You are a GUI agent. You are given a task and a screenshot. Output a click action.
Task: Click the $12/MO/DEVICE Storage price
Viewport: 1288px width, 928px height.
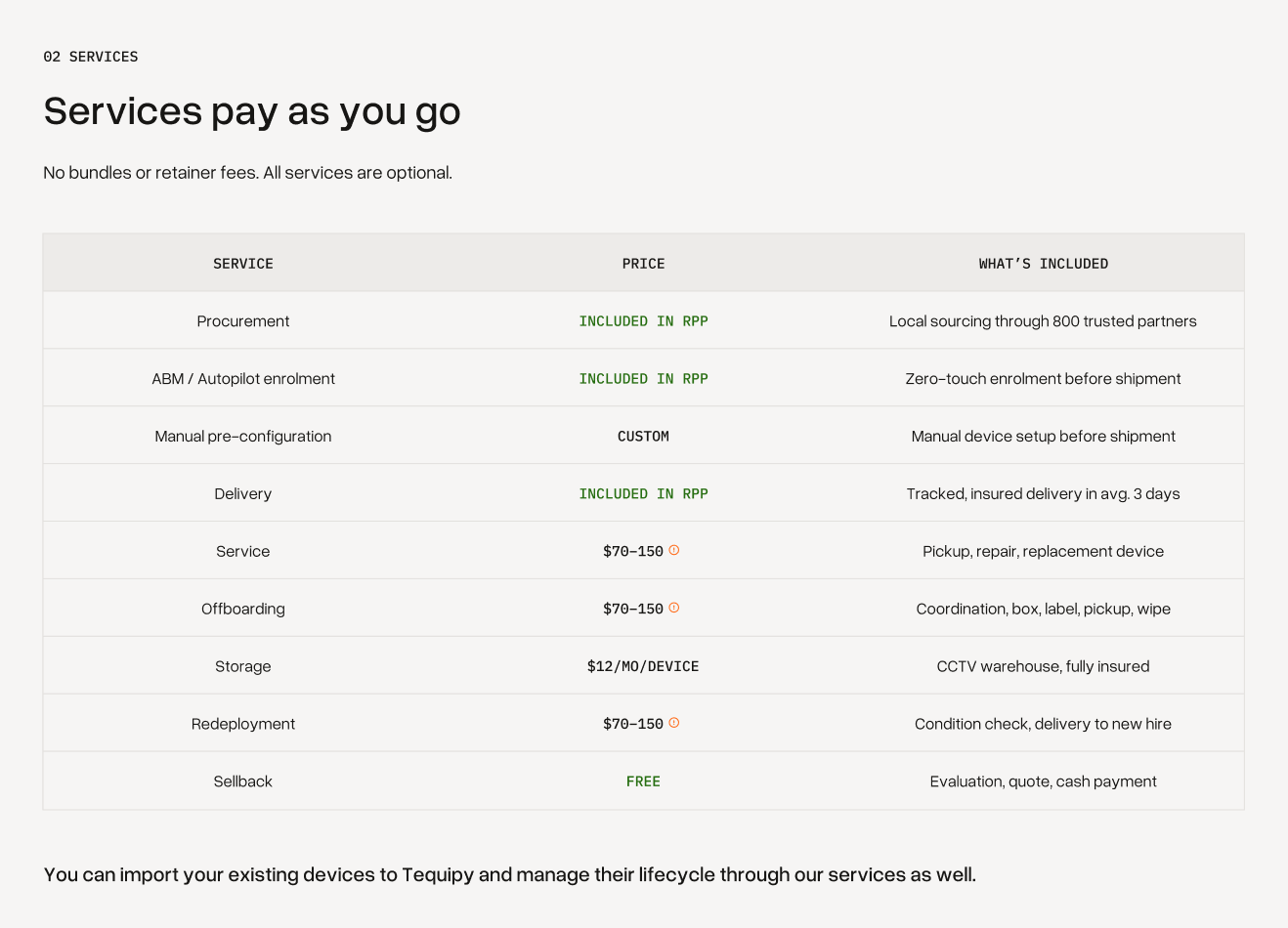coord(643,666)
